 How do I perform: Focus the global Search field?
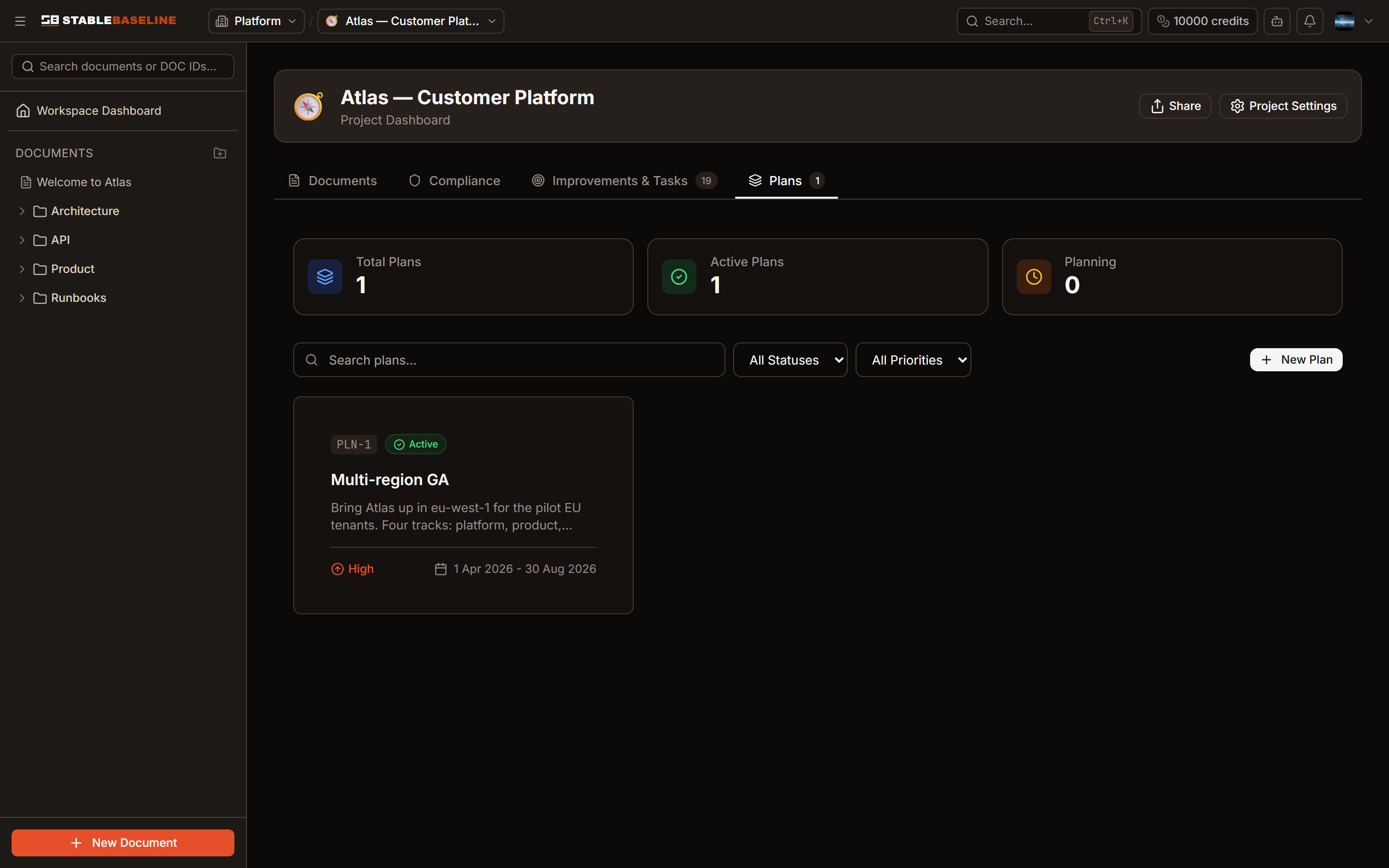point(1048,21)
